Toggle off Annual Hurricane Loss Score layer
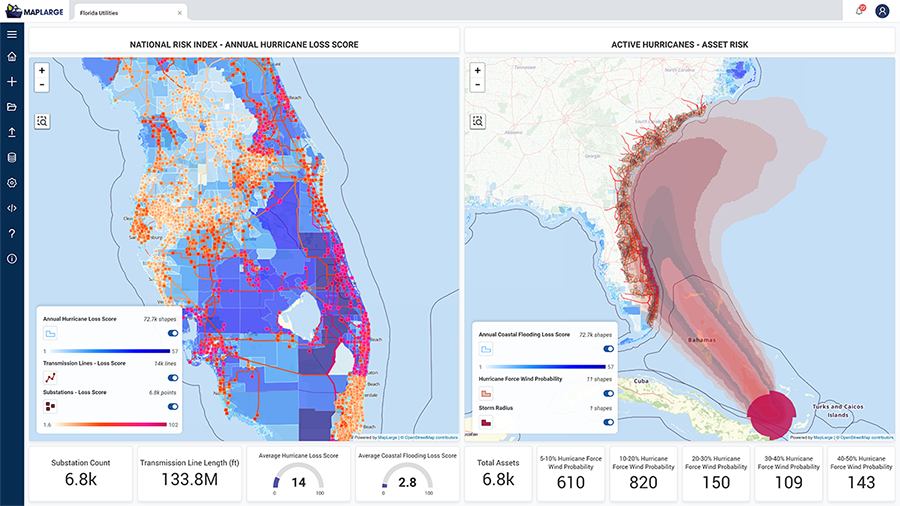The height and width of the screenshot is (506, 900). [173, 333]
